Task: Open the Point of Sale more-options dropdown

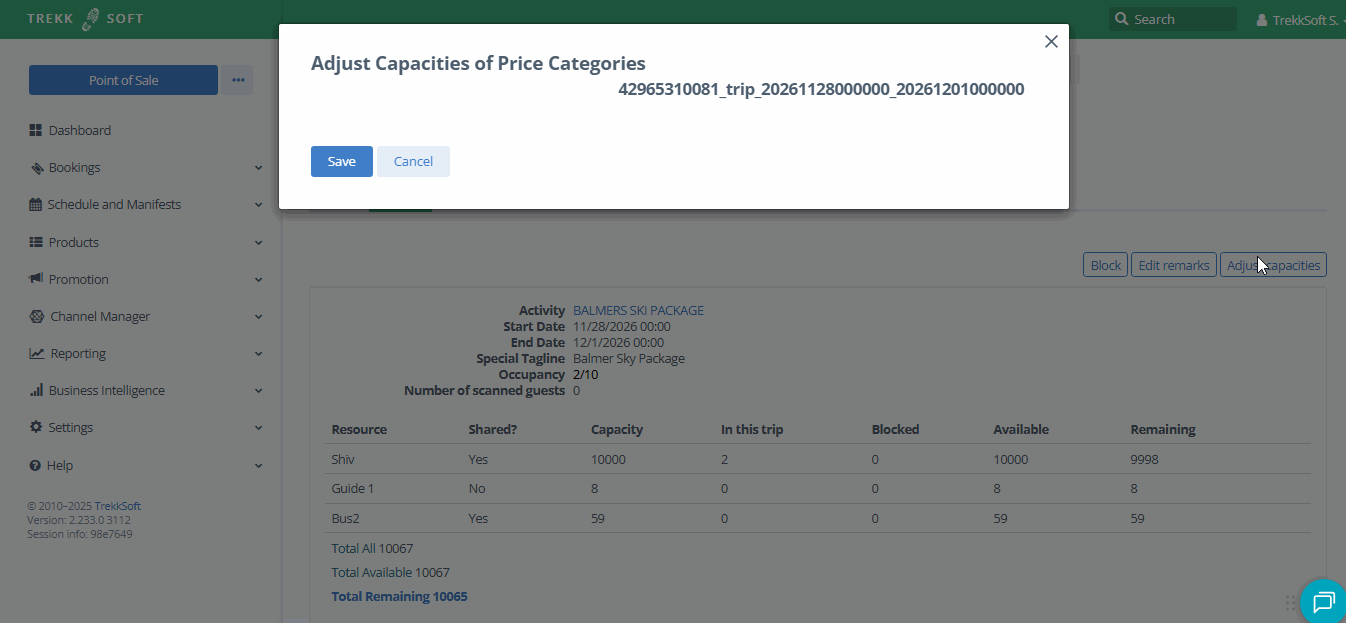Action: (238, 80)
